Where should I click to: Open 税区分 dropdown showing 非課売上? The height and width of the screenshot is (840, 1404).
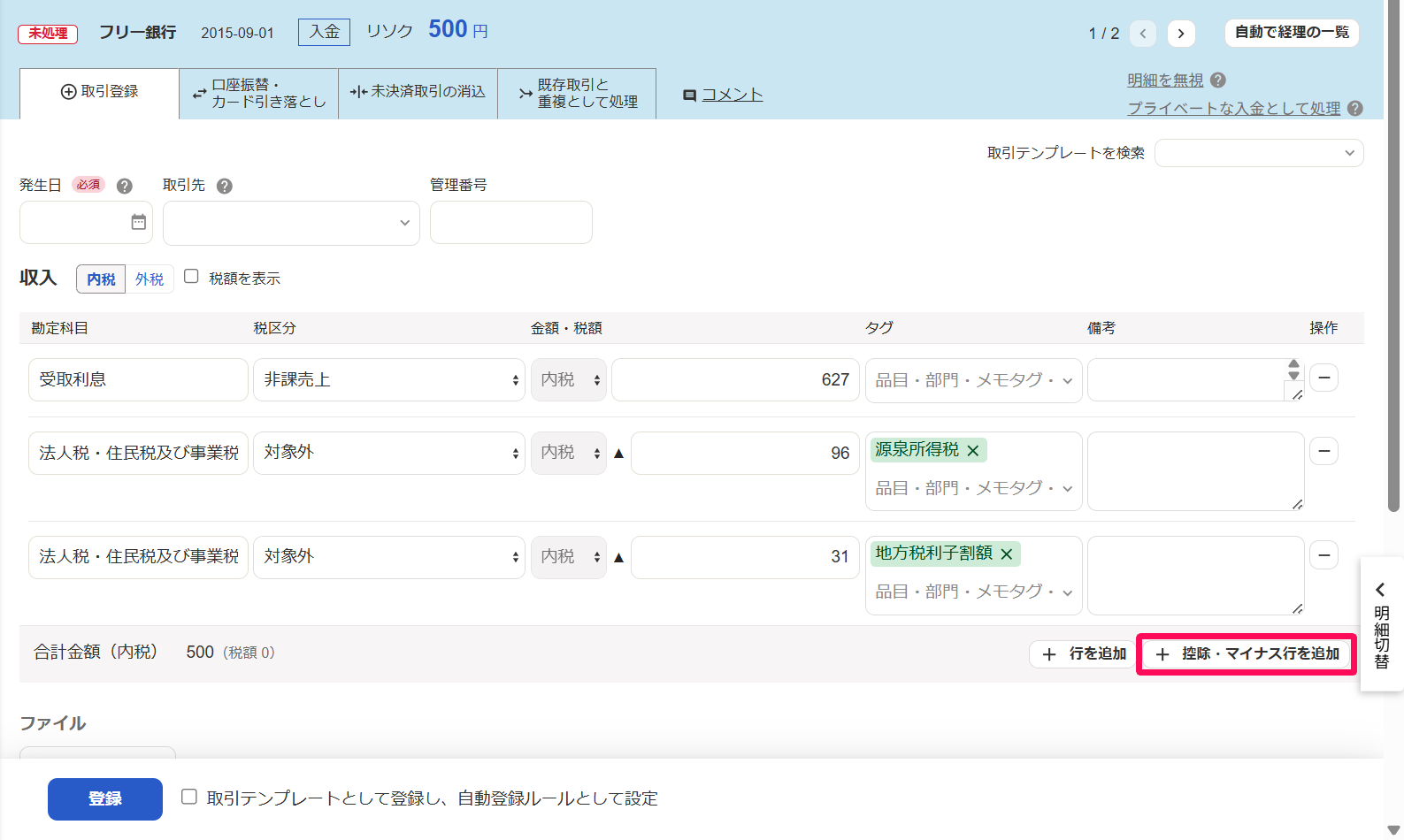389,380
